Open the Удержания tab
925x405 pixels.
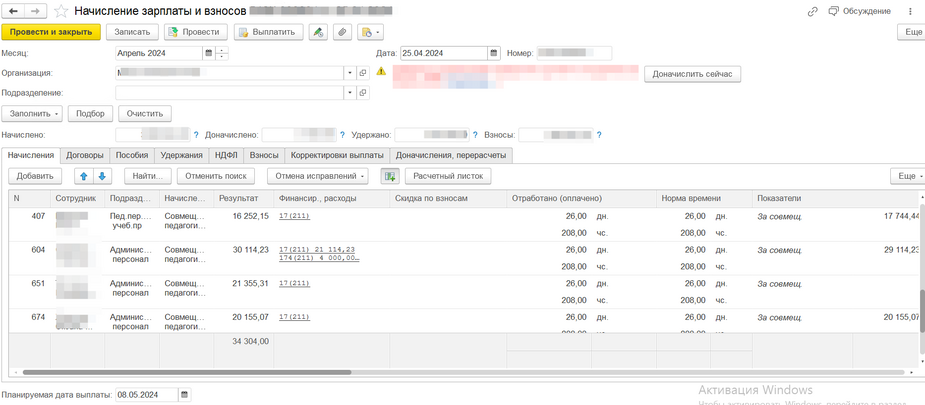point(181,155)
